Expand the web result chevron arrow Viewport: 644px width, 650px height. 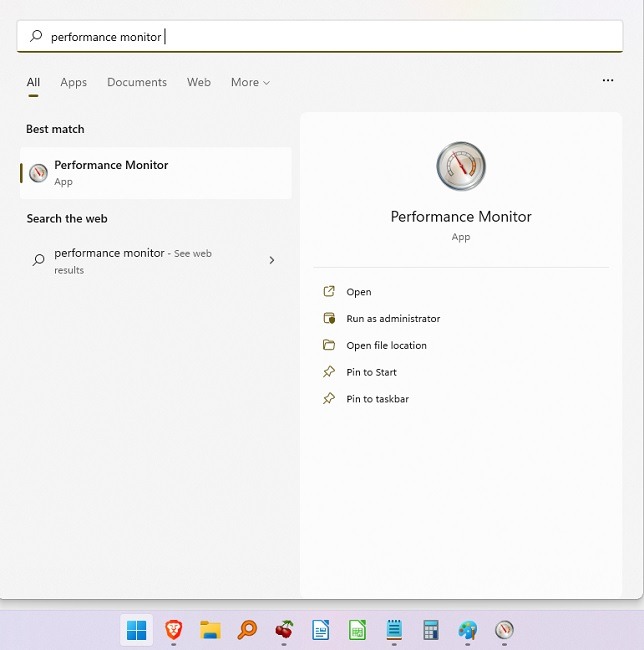[x=272, y=260]
